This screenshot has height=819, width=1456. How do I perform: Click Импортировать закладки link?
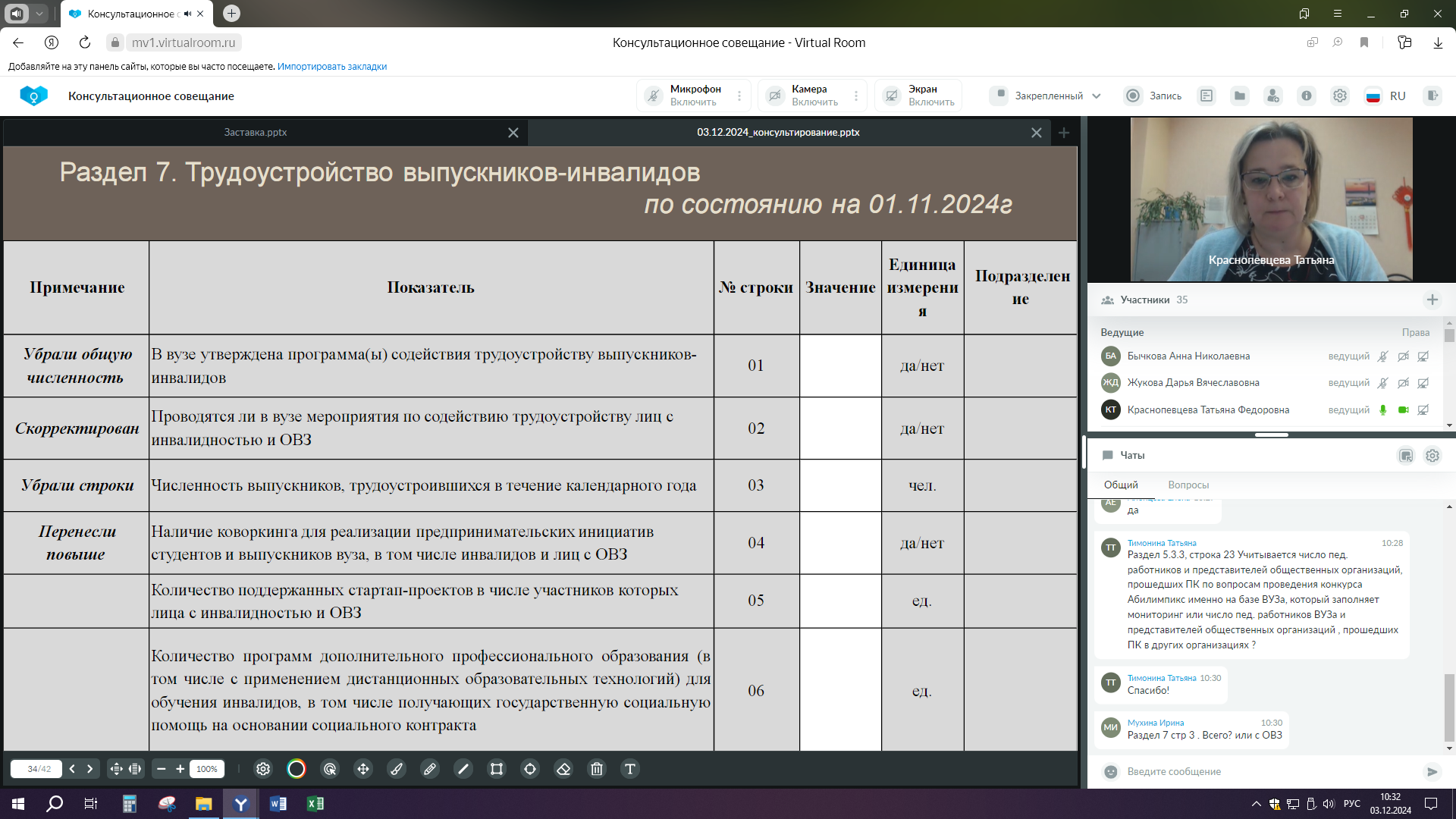(x=331, y=67)
